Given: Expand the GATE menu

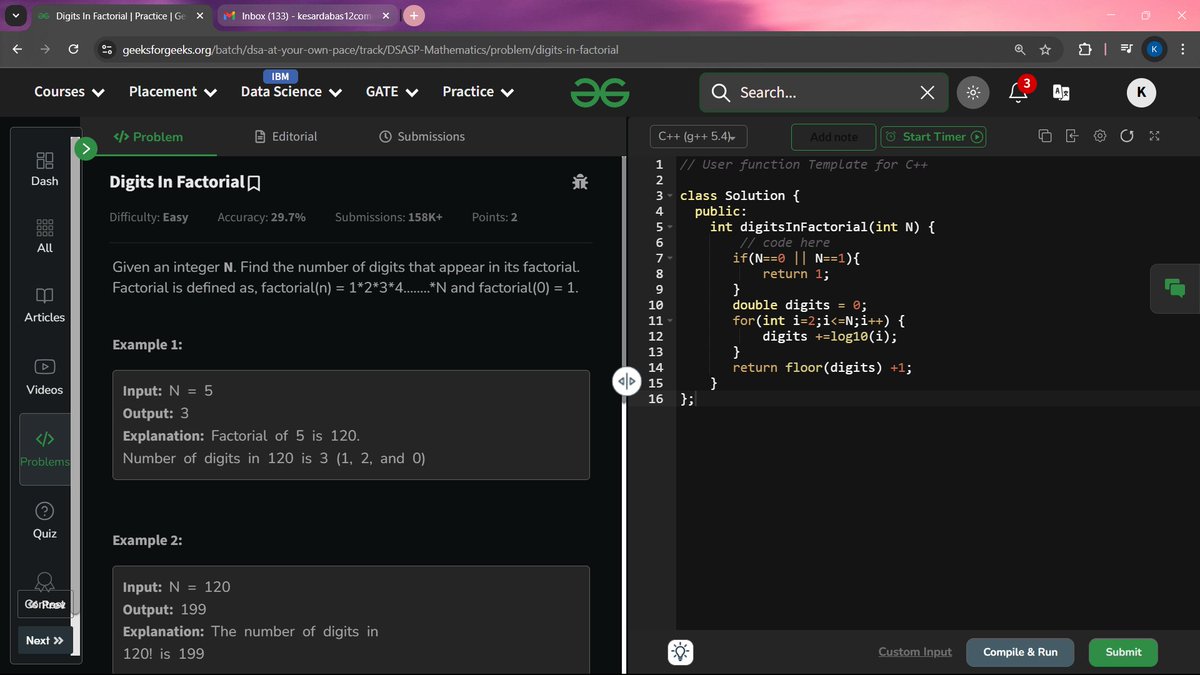Looking at the screenshot, I should click(392, 91).
